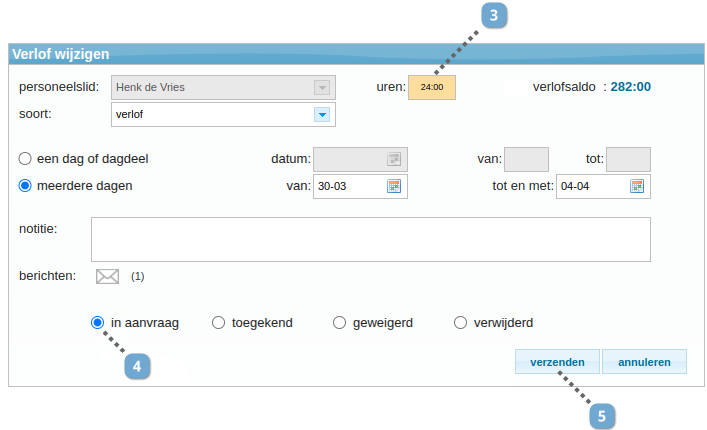Screen dimensions: 707x430
Task: Mark the leave as 'toegekend'
Action: pyautogui.click(x=218, y=322)
